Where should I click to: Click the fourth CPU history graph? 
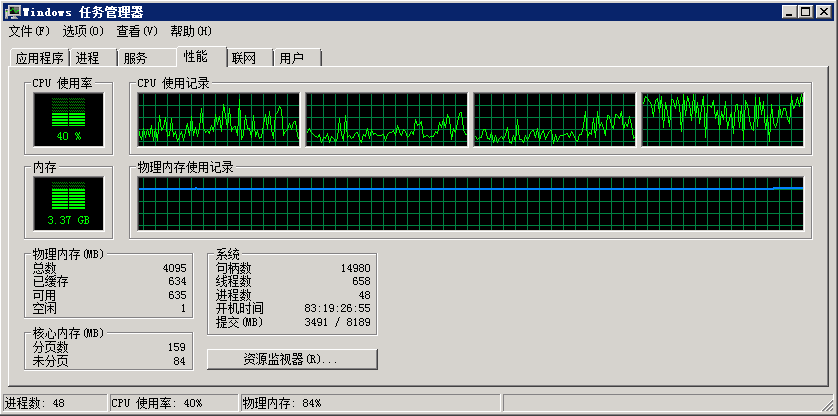pos(723,119)
